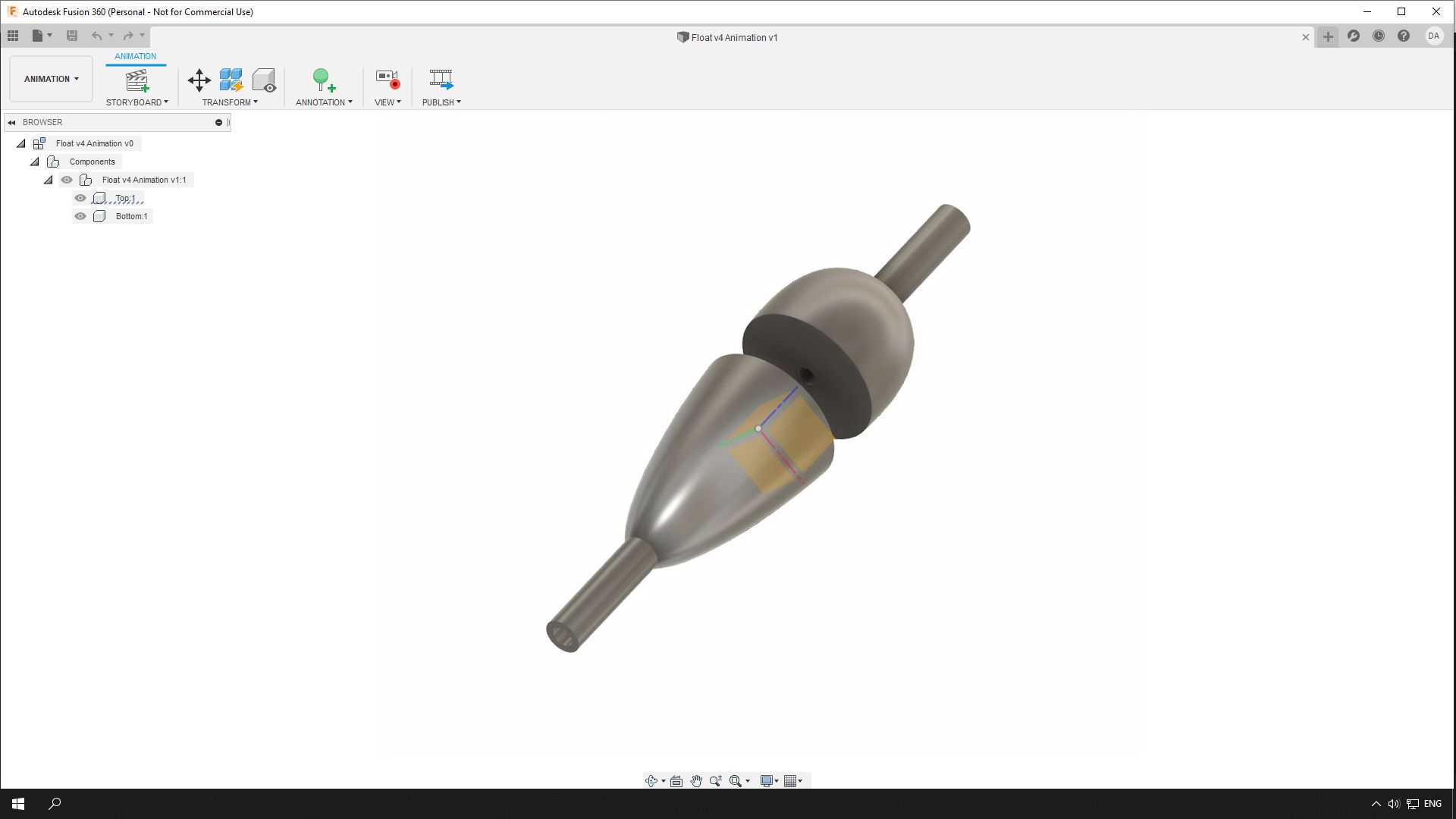Viewport: 1456px width, 819px height.
Task: Select the Pan hand icon in navigation bar
Action: [695, 780]
